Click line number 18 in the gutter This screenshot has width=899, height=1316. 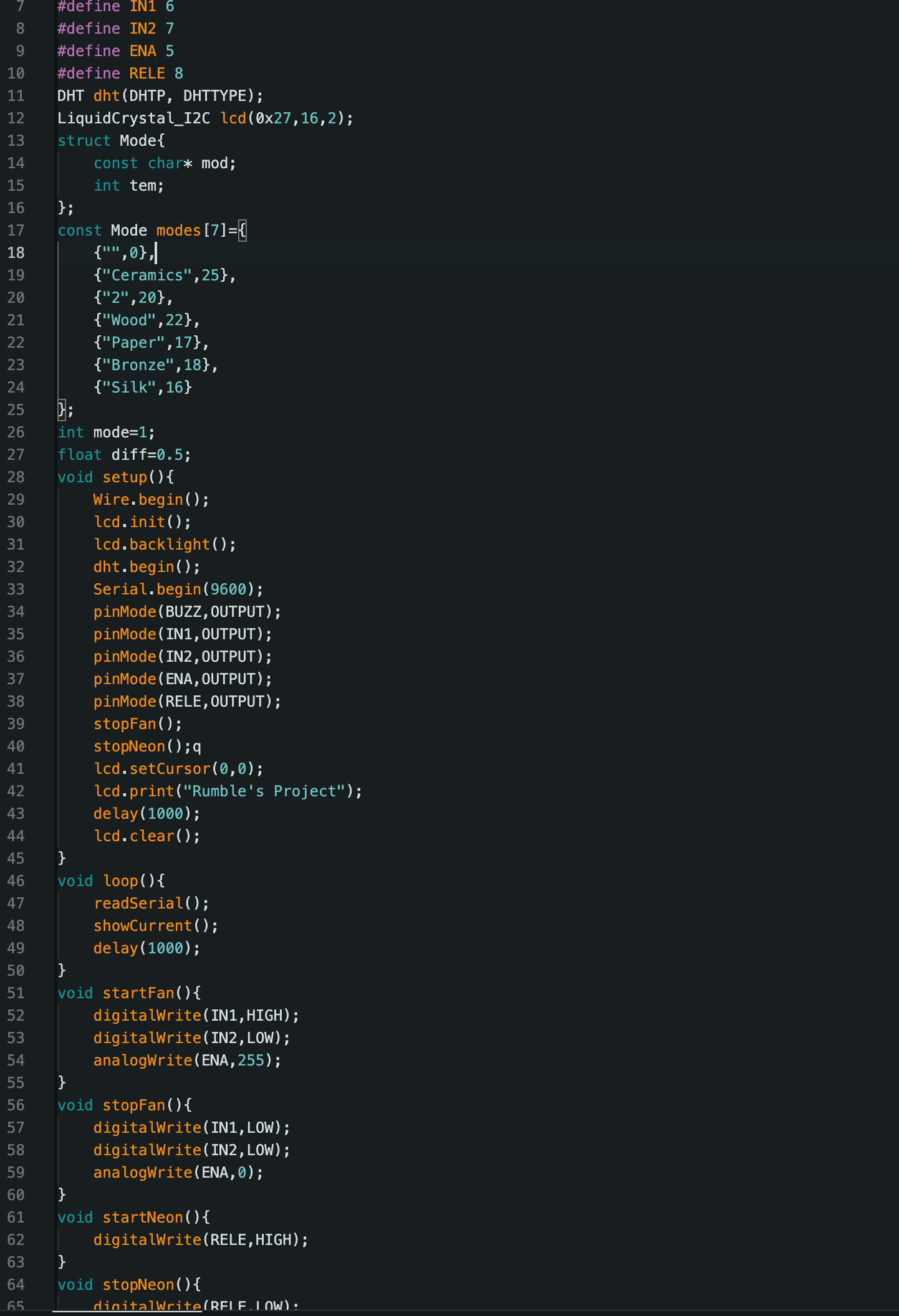16,253
